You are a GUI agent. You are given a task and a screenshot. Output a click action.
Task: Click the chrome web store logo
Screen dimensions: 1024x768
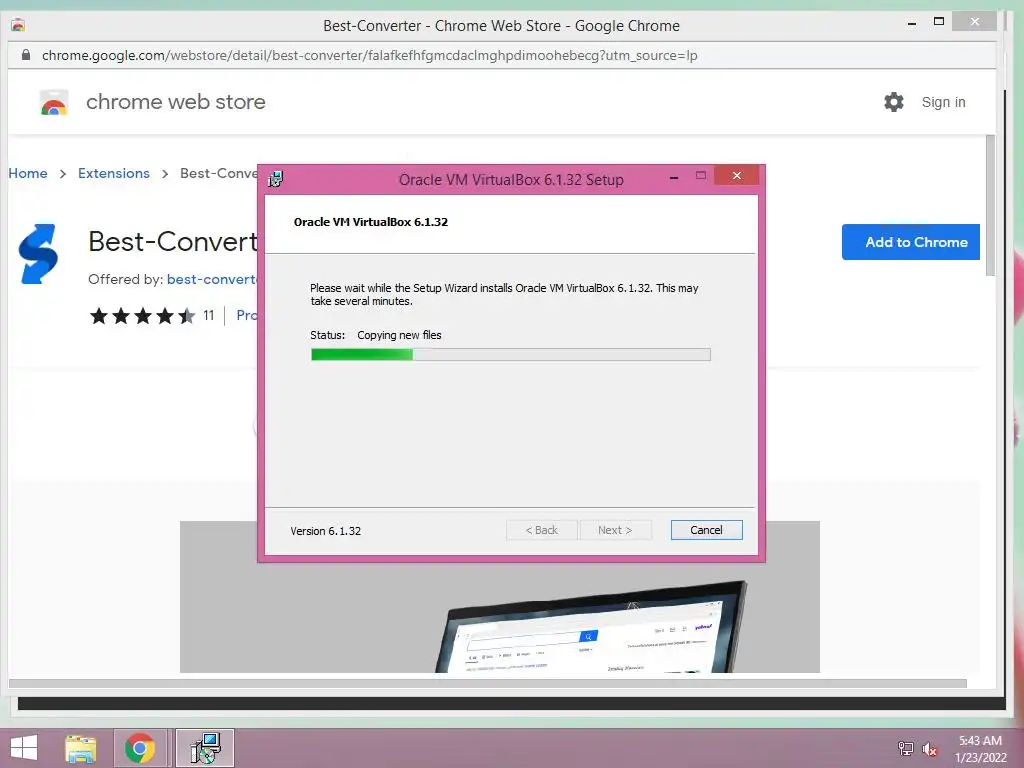pyautogui.click(x=54, y=103)
